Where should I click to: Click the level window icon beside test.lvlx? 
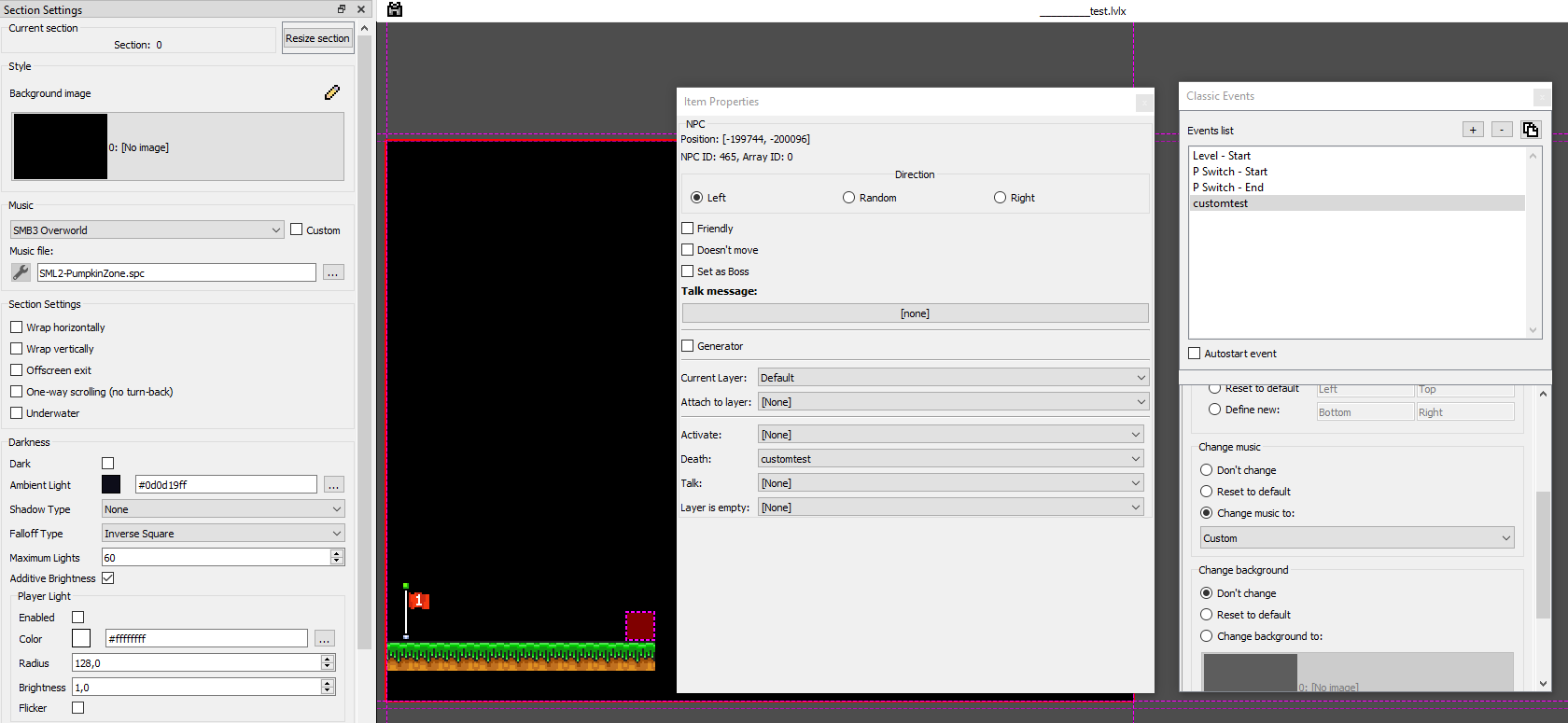pyautogui.click(x=395, y=9)
